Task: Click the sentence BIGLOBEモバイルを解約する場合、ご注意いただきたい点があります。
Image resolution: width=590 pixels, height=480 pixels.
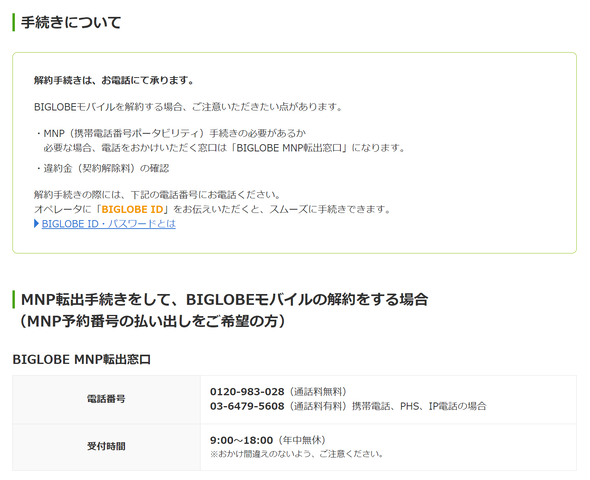Action: tap(188, 107)
